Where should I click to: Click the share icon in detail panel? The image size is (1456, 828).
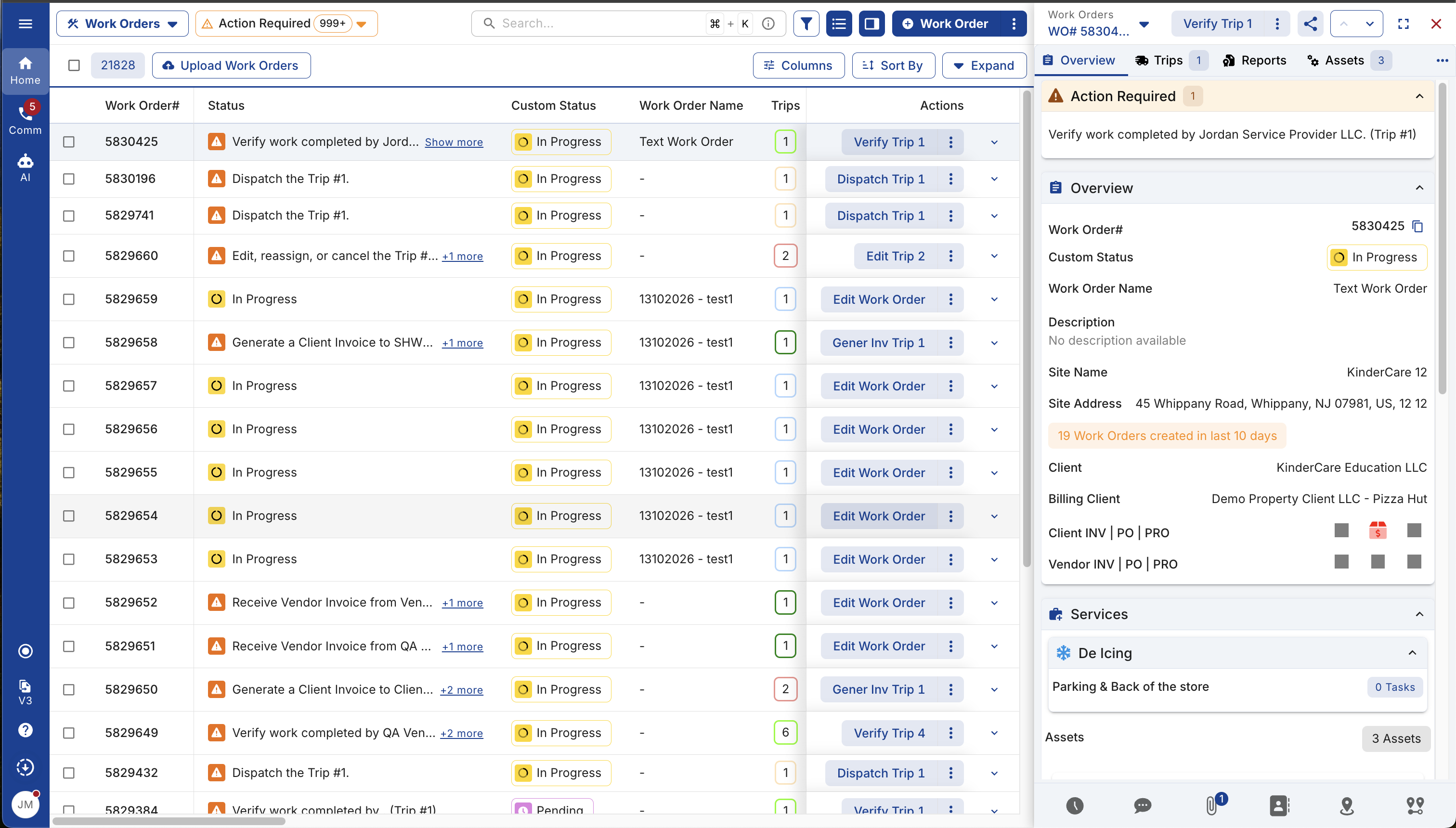click(1310, 23)
